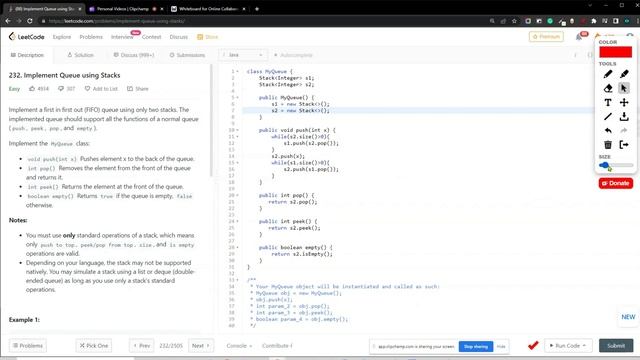Switch to the Description tab
The height and width of the screenshot is (360, 640).
[x=27, y=55]
